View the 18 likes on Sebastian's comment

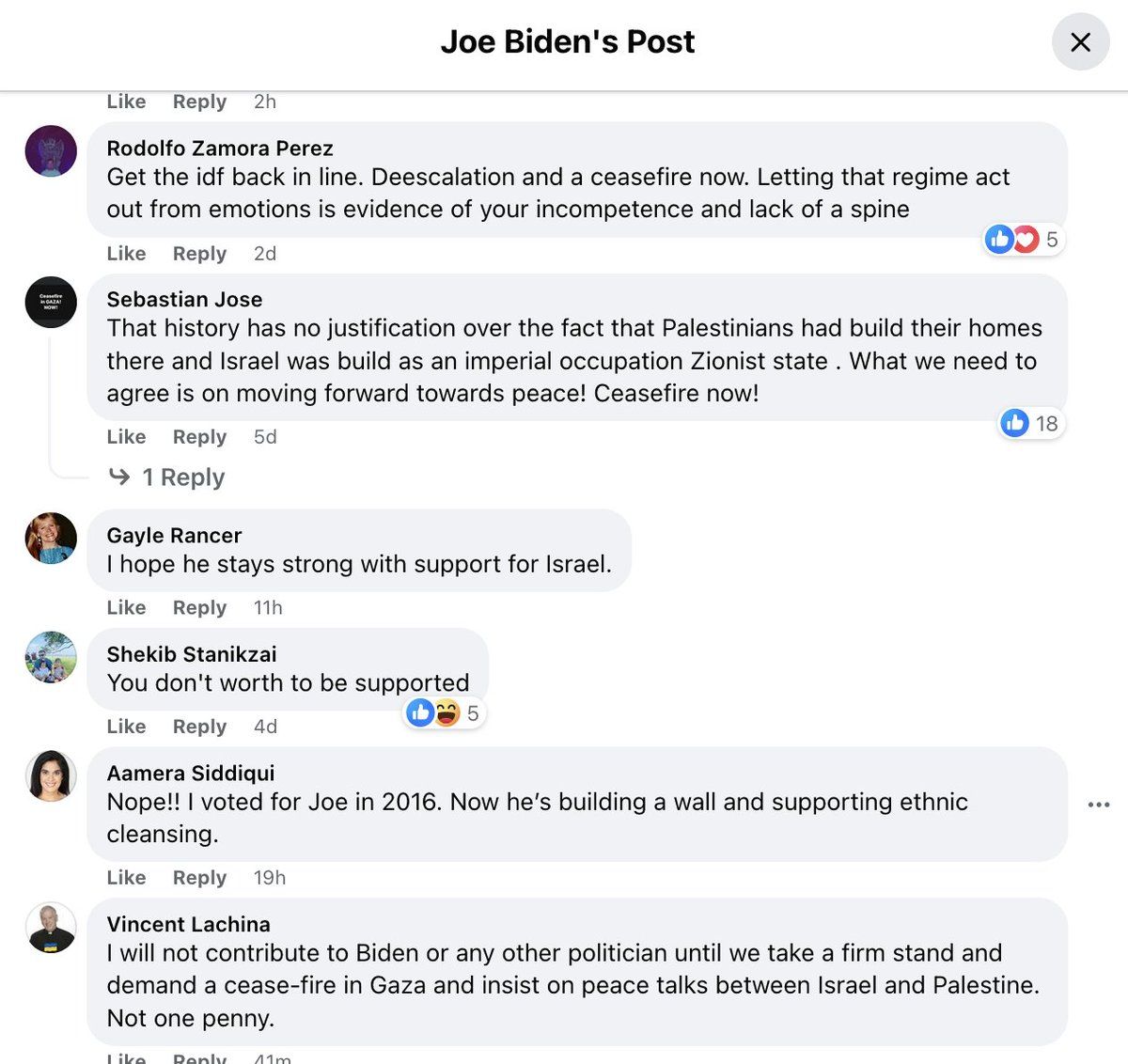click(1030, 424)
